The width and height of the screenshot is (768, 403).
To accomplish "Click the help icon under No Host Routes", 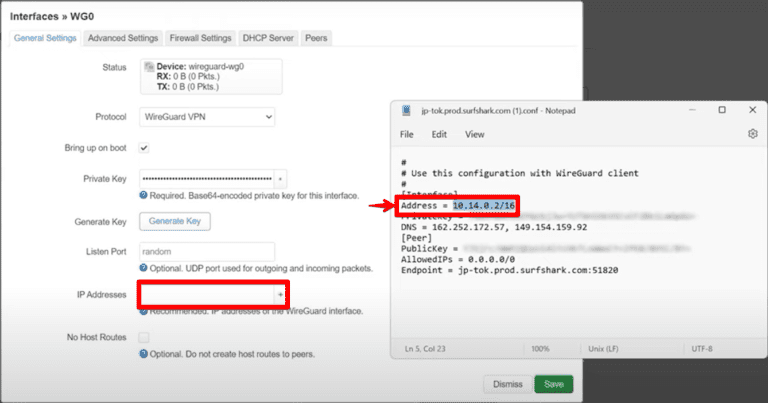I will (145, 354).
